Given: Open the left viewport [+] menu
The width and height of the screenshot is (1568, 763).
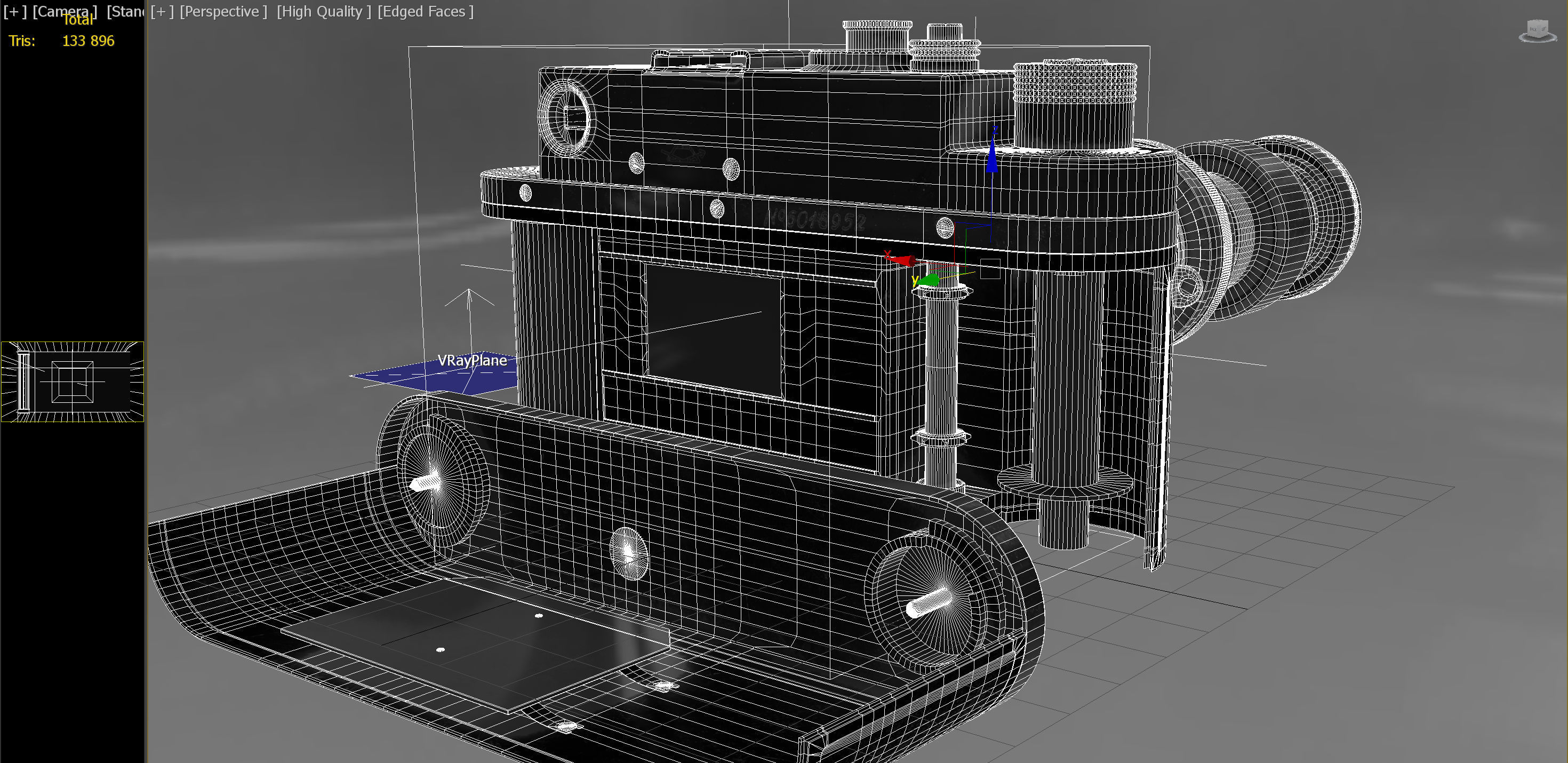Looking at the screenshot, I should pos(15,12).
